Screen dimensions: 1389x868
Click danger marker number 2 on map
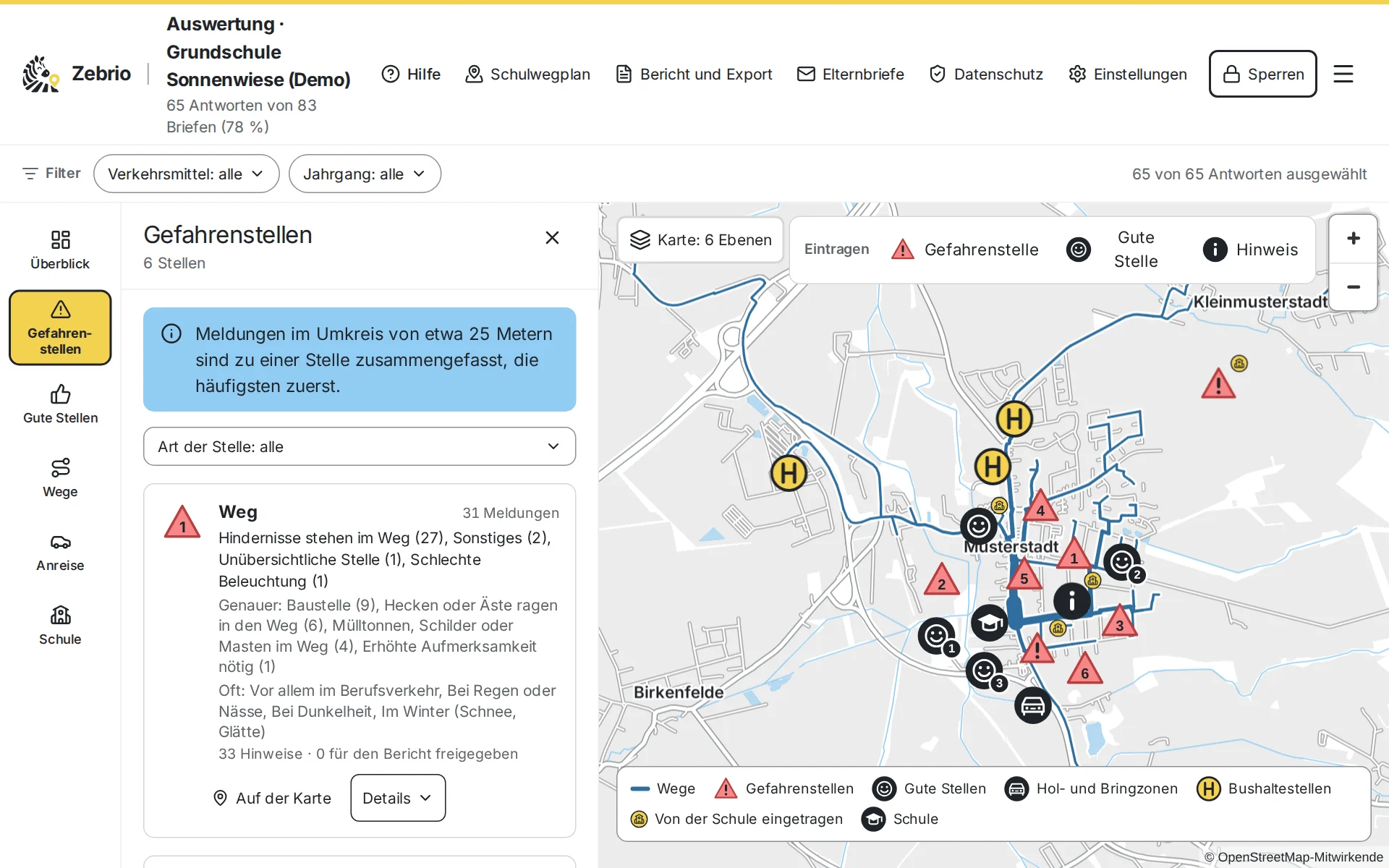(x=941, y=581)
